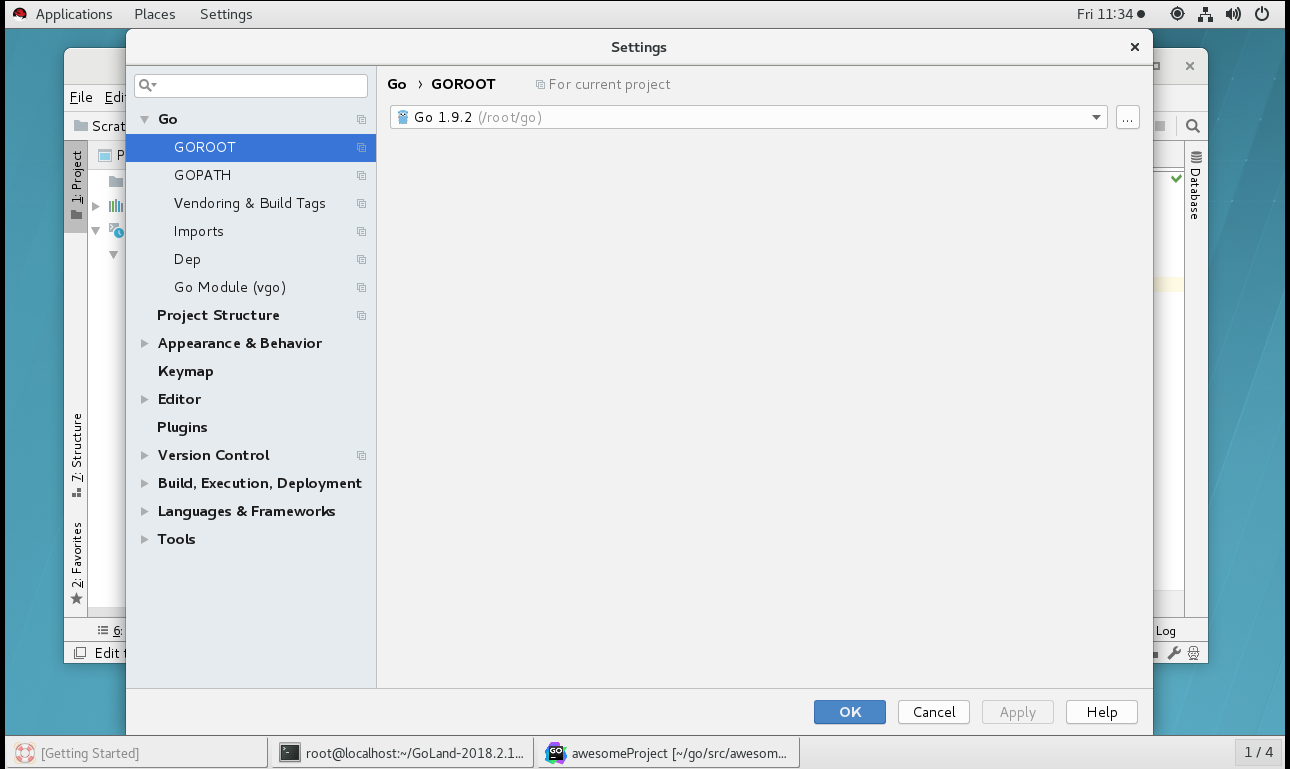Image resolution: width=1290 pixels, height=769 pixels.
Task: Click the tool window toggle icon in status bar
Action: tap(80, 653)
